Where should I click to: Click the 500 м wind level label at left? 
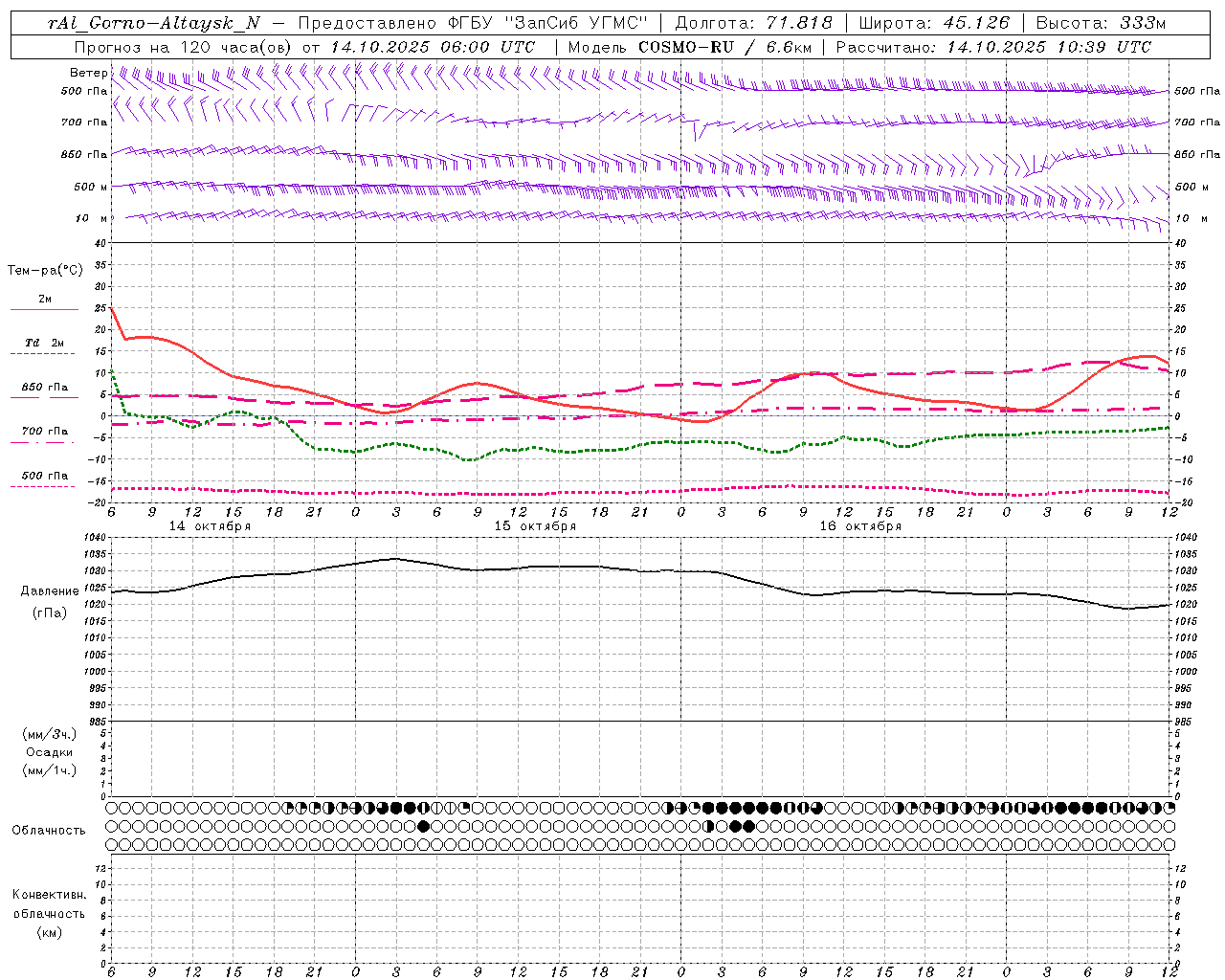pyautogui.click(x=91, y=187)
